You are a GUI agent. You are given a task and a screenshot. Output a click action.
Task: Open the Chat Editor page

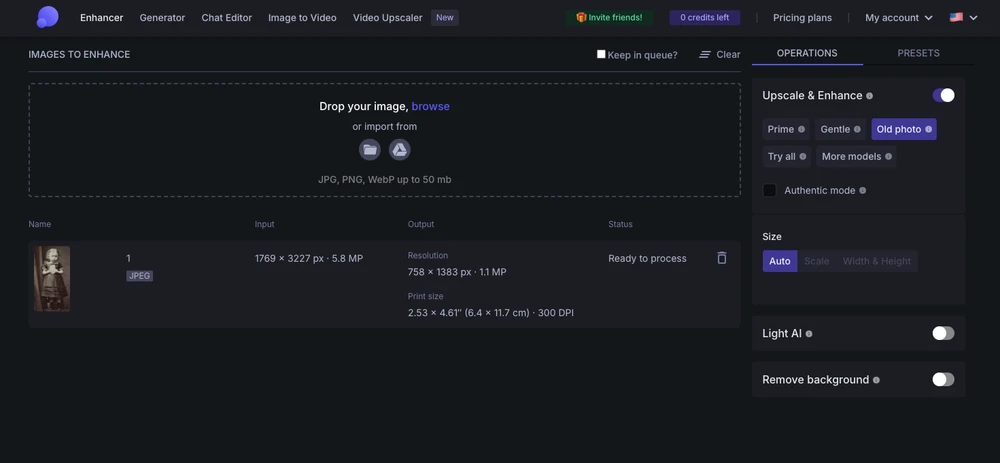coord(226,18)
